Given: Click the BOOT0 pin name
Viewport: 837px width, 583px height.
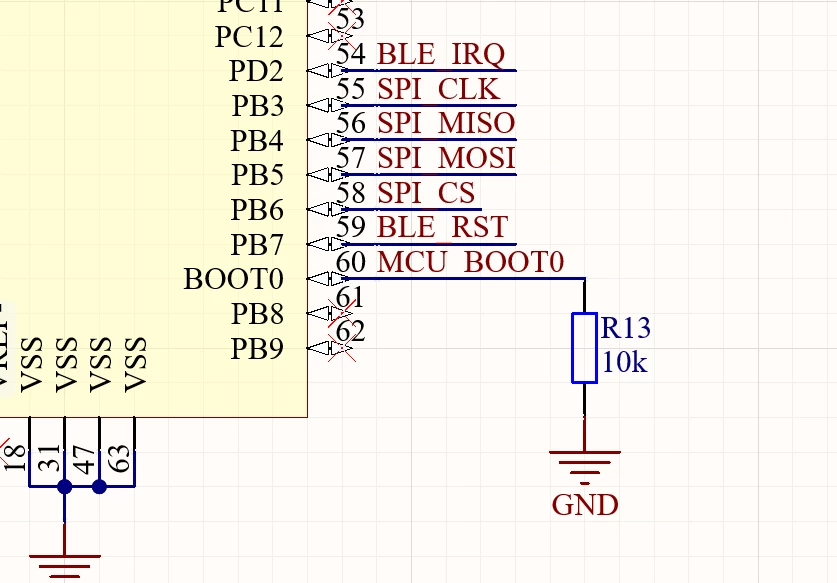Looking at the screenshot, I should pos(233,279).
